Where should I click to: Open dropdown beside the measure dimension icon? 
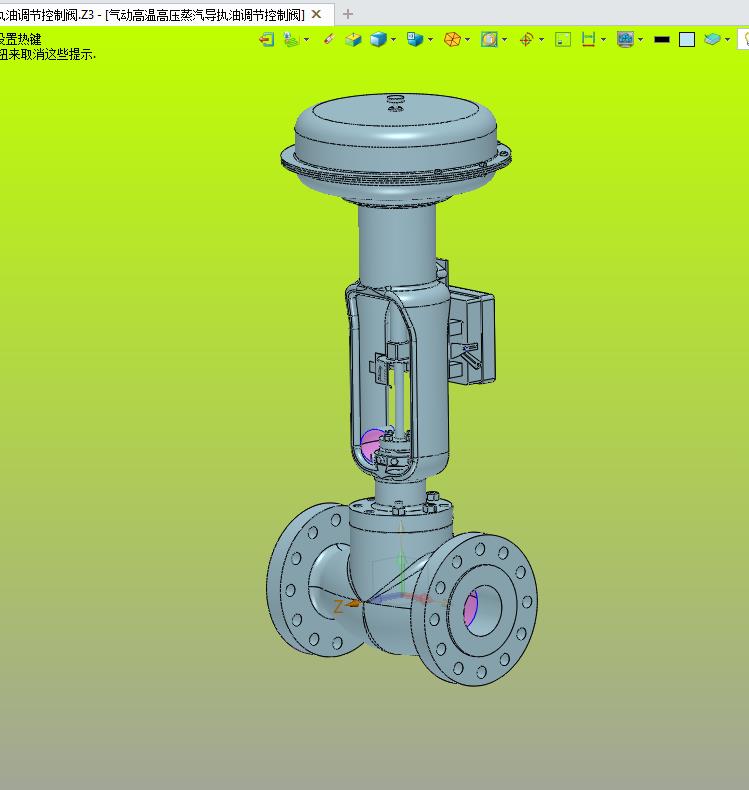point(603,39)
